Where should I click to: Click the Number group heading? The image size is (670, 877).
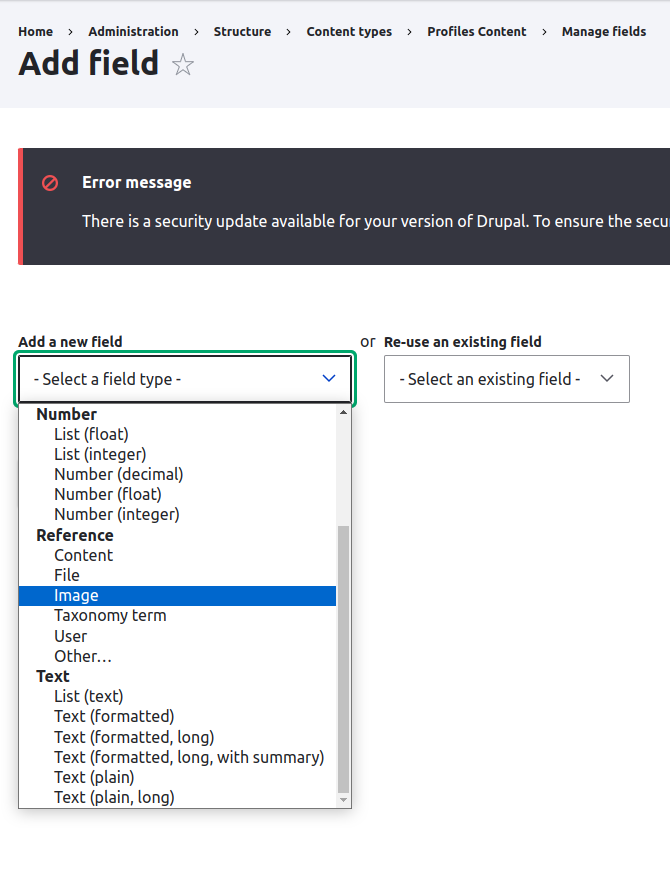tap(67, 414)
